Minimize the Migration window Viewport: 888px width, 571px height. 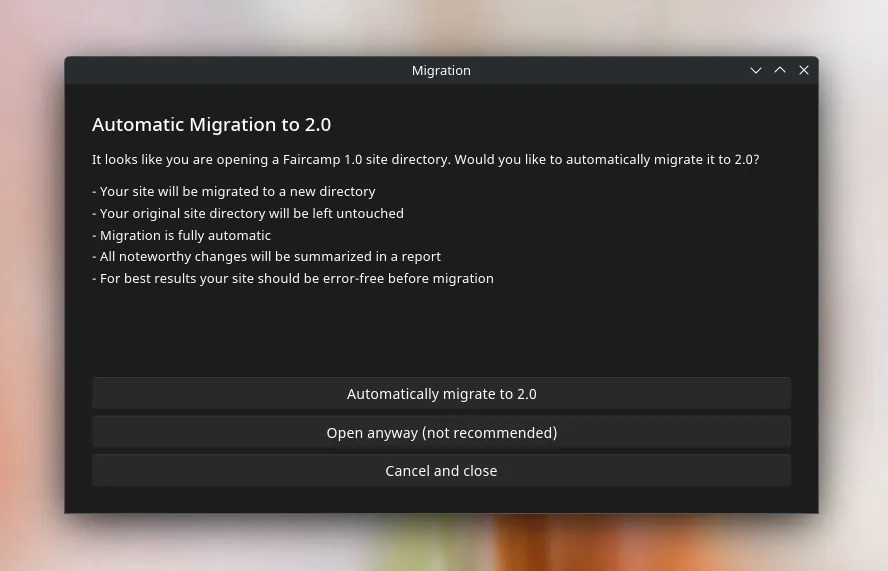(755, 70)
